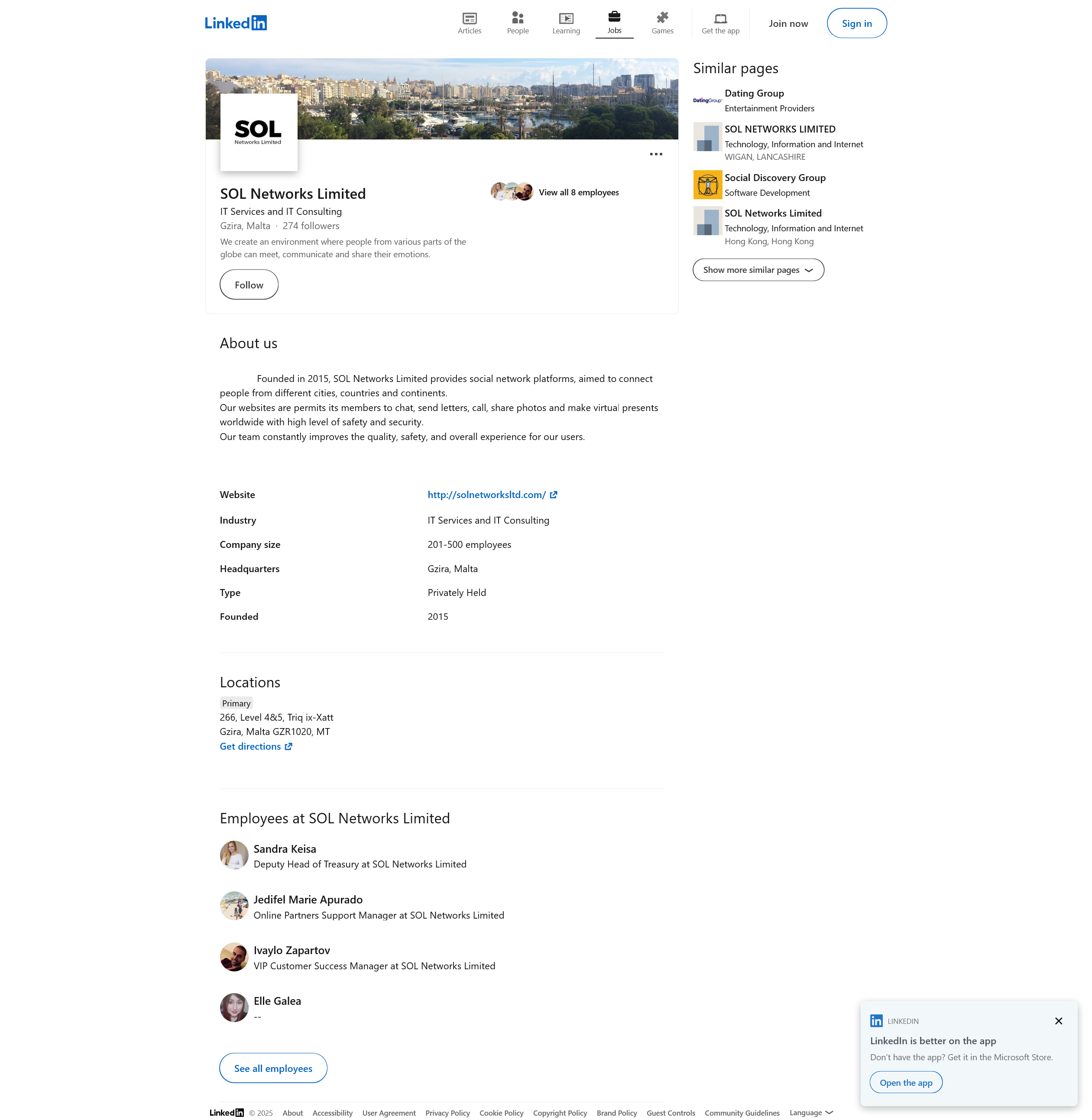Click the SOL Networks Limited logo image
1092x1120 pixels.
pyautogui.click(x=259, y=133)
